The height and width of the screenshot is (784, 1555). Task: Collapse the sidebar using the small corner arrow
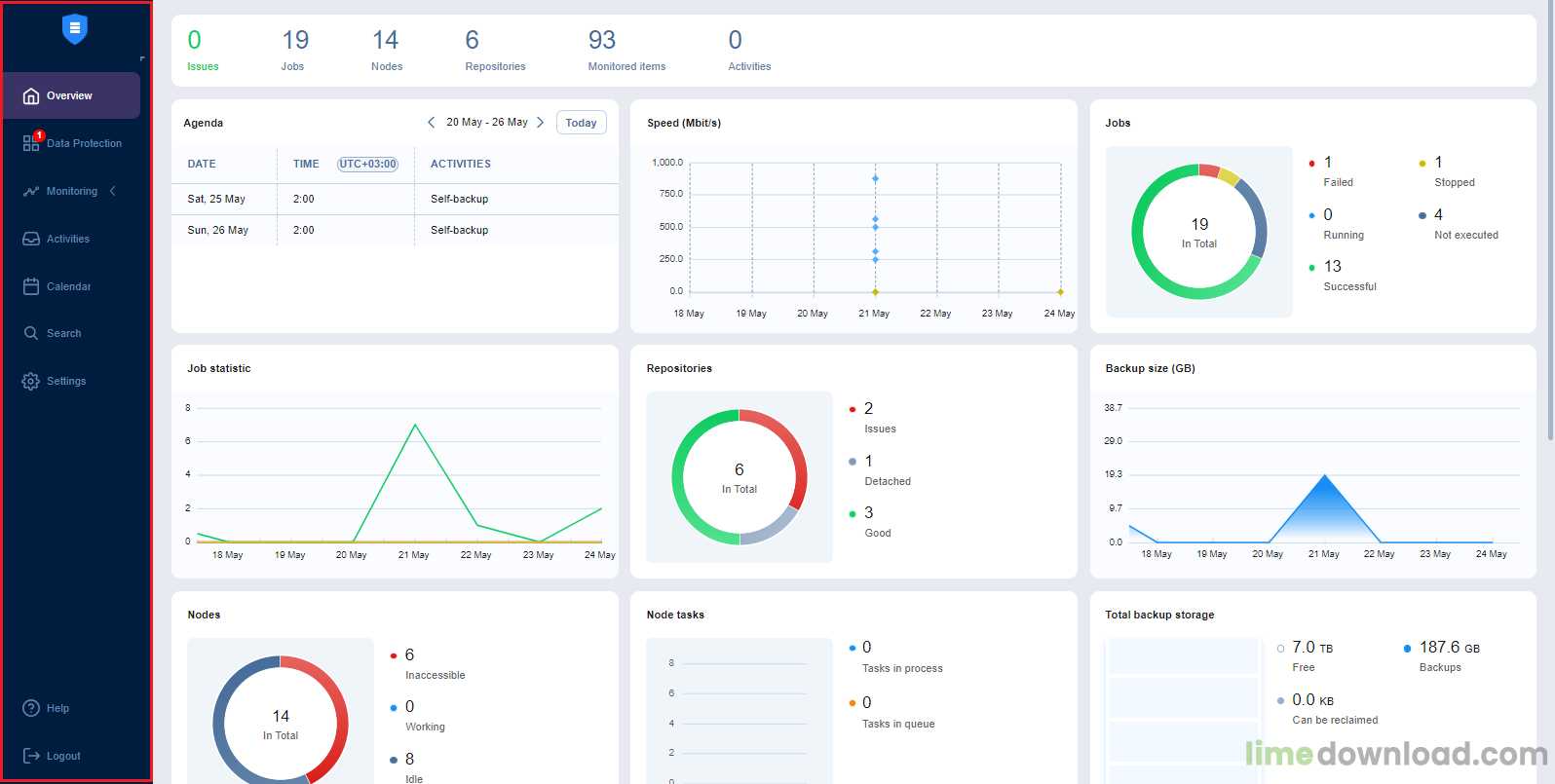[x=142, y=59]
